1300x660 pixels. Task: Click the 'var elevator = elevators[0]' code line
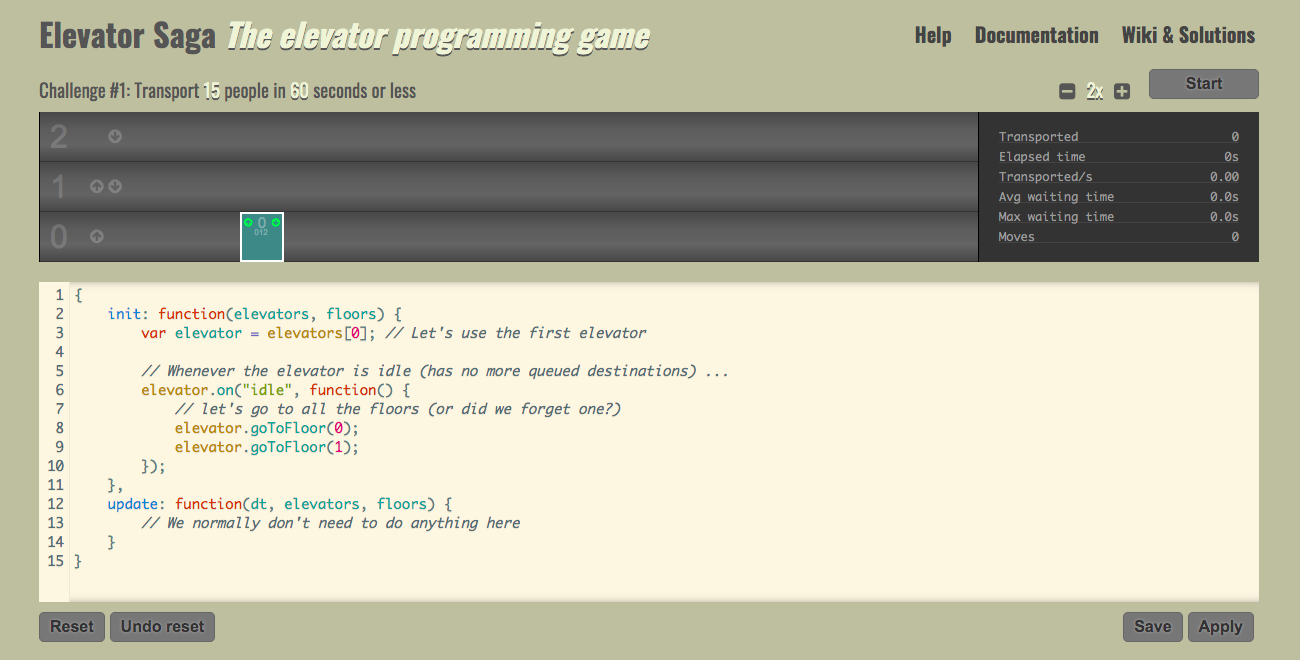pyautogui.click(x=258, y=333)
